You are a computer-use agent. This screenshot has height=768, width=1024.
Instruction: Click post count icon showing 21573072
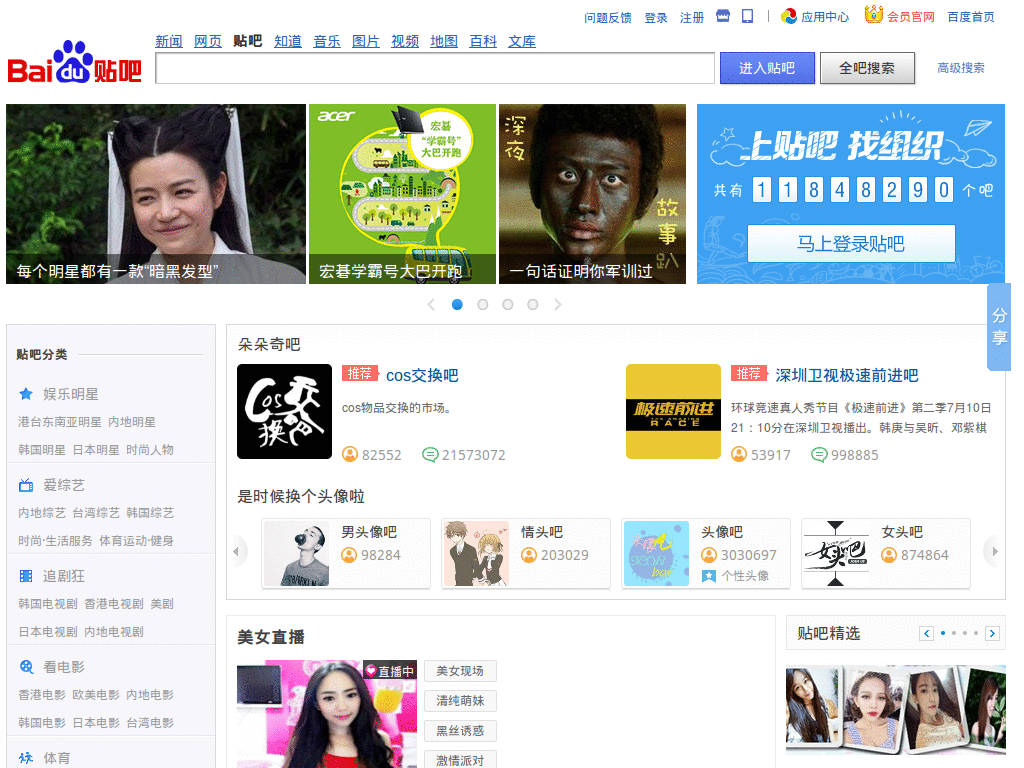pyautogui.click(x=430, y=455)
